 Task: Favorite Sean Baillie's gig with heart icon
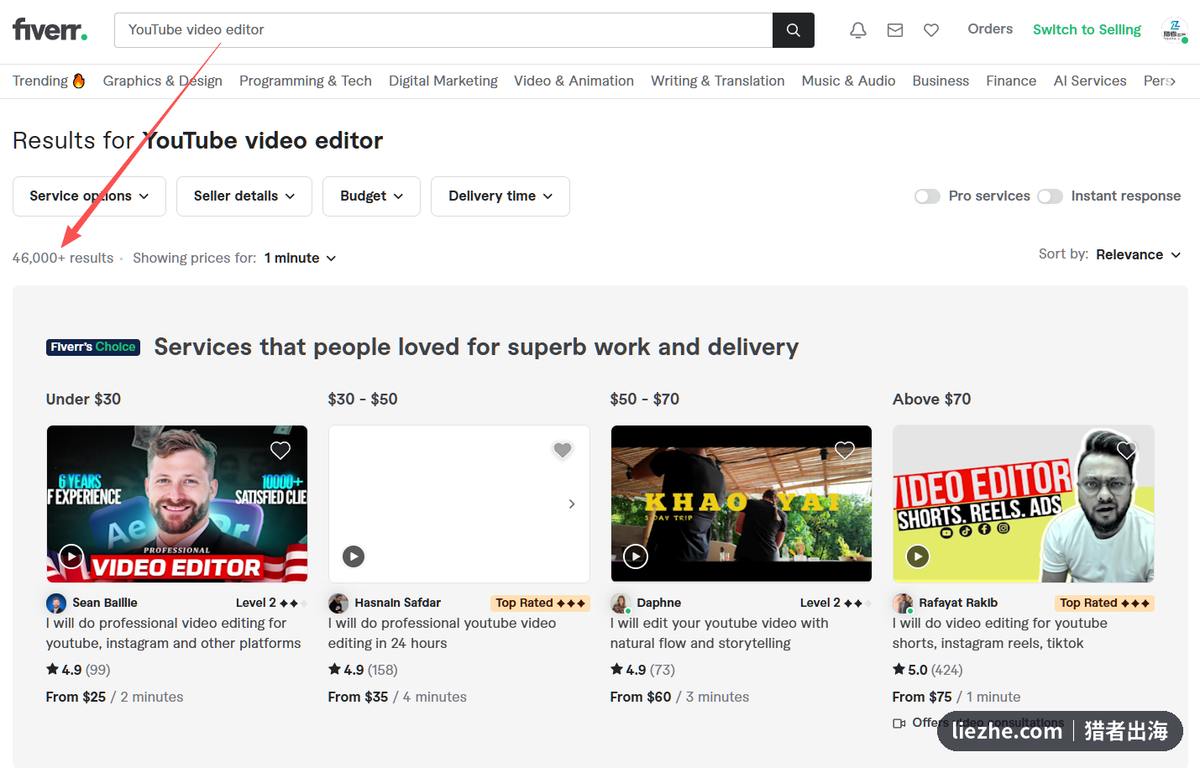[280, 450]
